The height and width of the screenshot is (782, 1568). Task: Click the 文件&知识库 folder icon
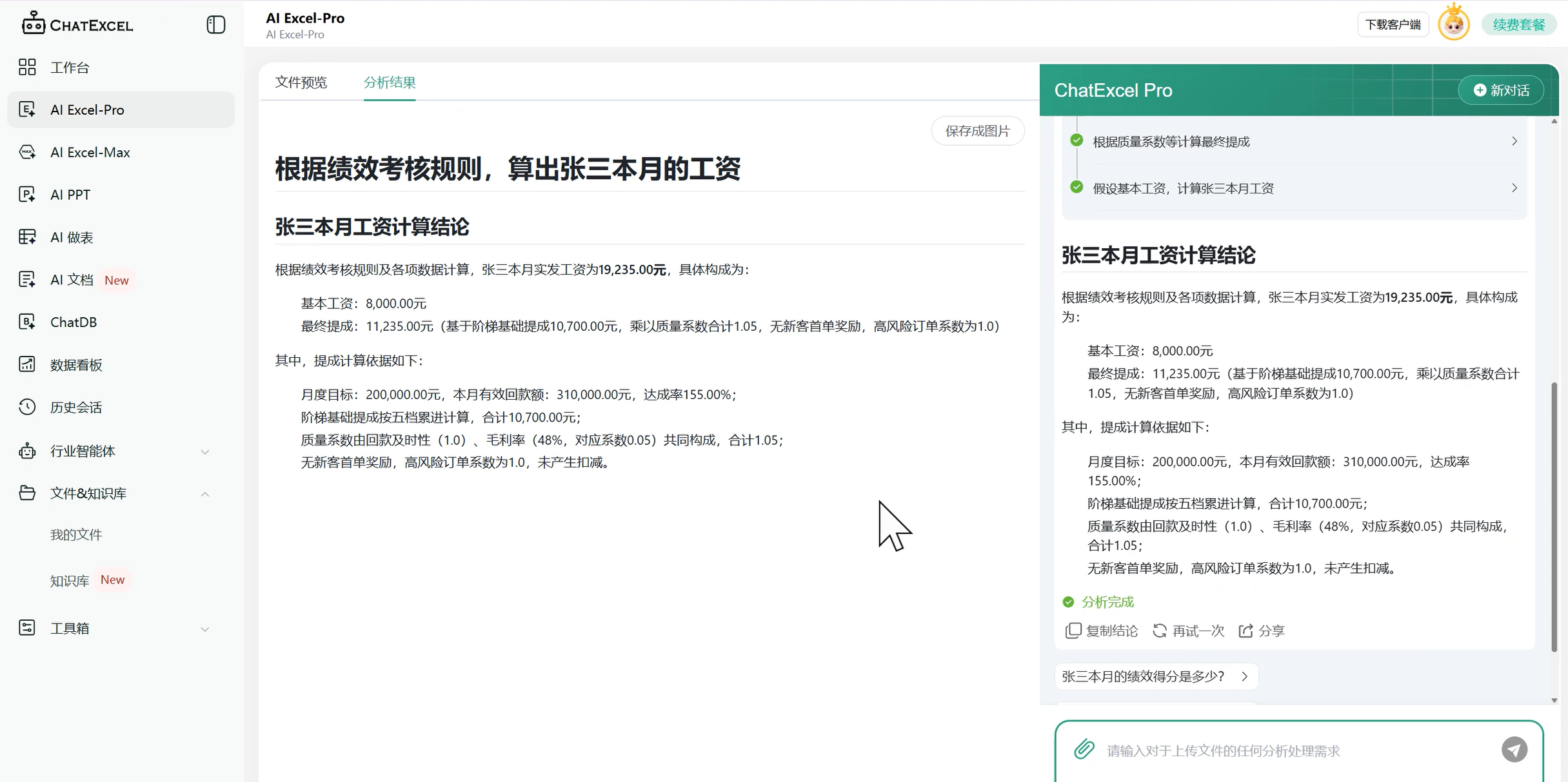click(27, 493)
